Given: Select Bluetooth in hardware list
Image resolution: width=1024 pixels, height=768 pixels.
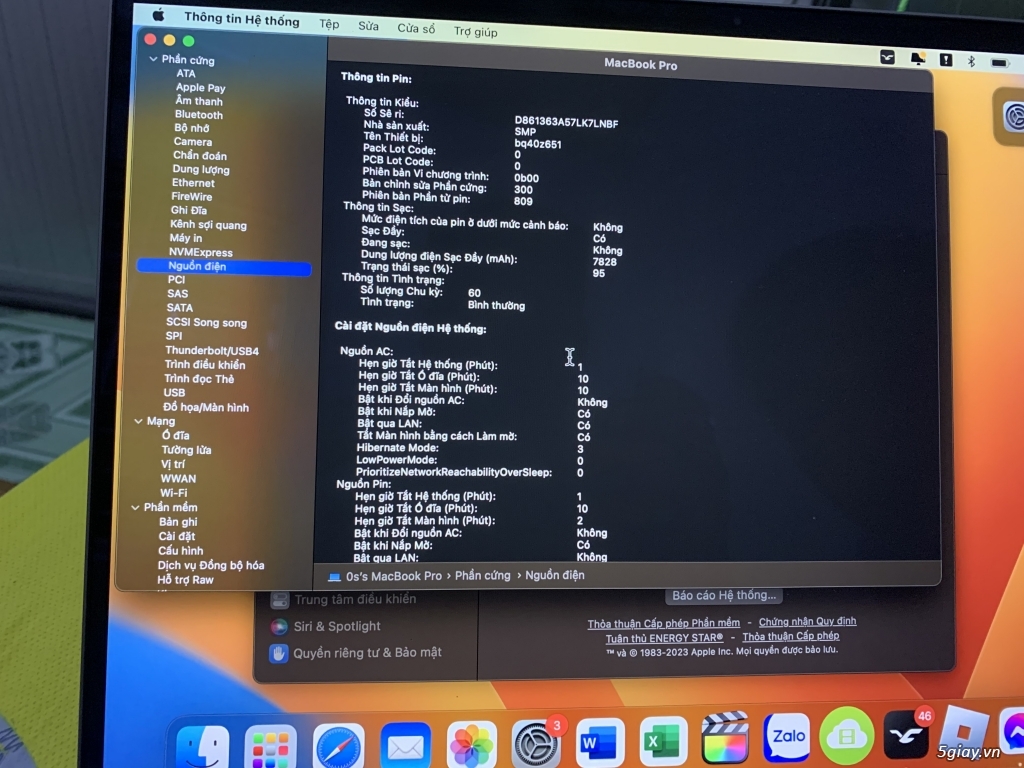Looking at the screenshot, I should 199,114.
